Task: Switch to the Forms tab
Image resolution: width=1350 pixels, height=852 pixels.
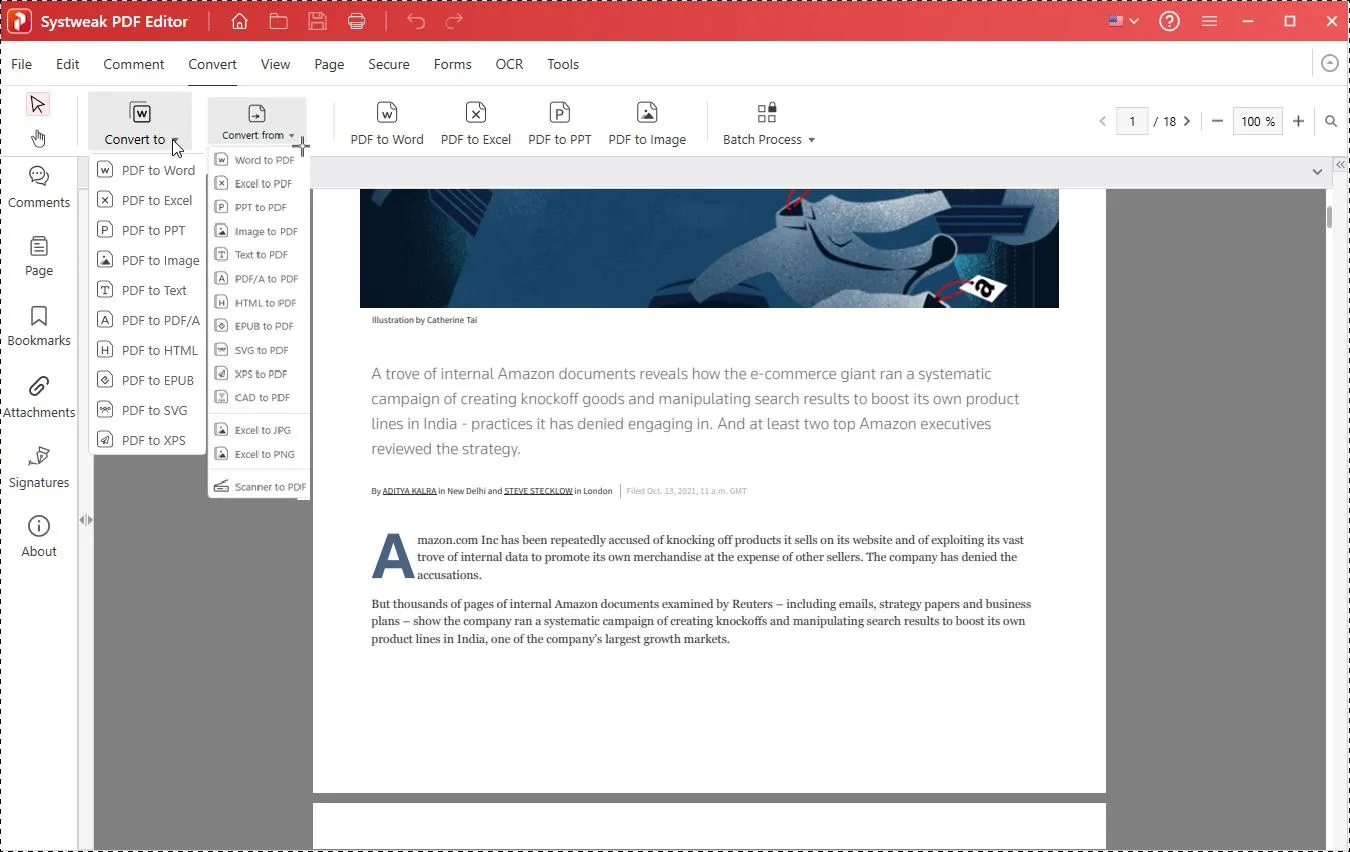Action: [x=452, y=64]
